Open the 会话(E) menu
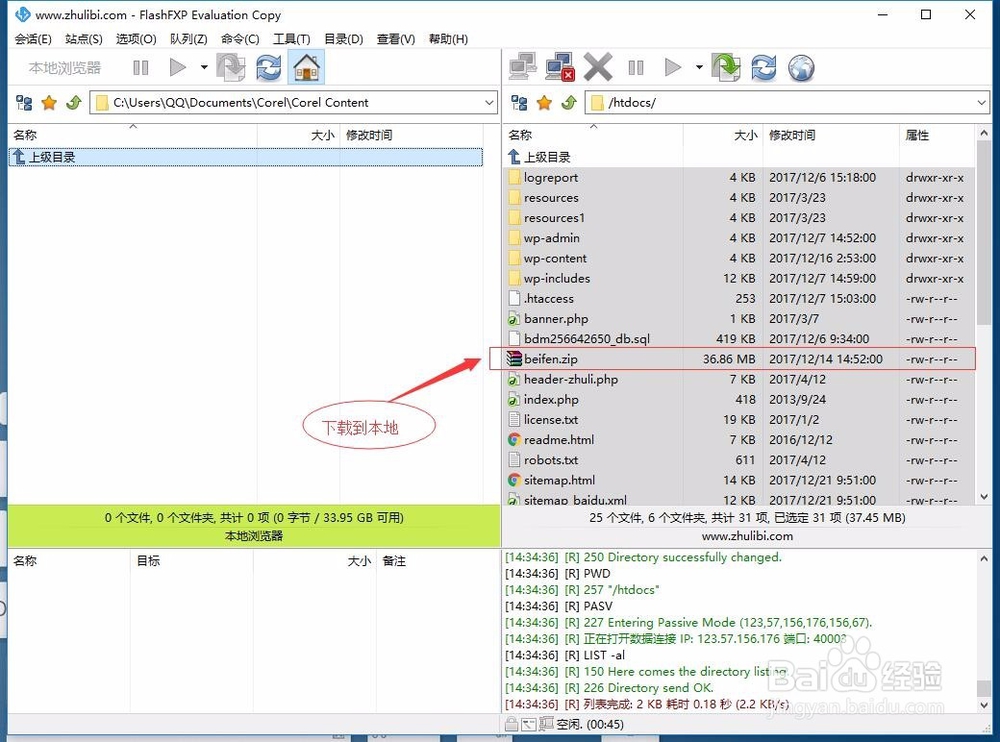The image size is (1000, 742). point(33,39)
